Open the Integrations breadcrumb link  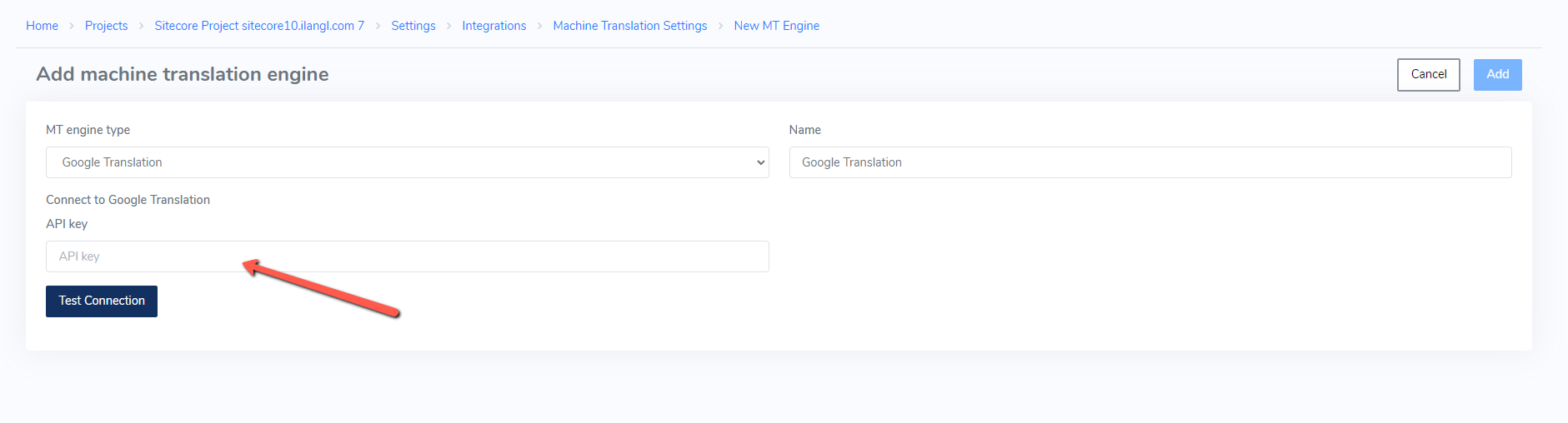[x=494, y=26]
